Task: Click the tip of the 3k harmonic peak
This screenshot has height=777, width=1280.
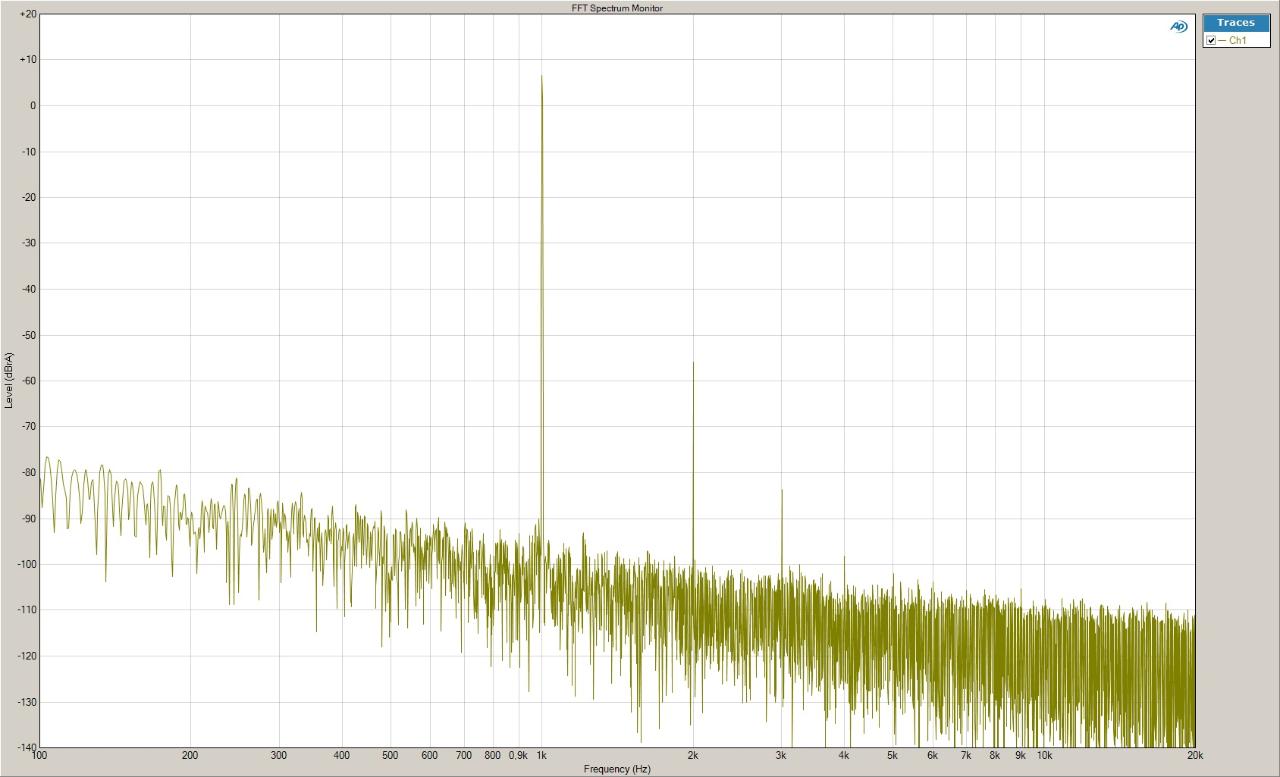Action: pos(782,490)
